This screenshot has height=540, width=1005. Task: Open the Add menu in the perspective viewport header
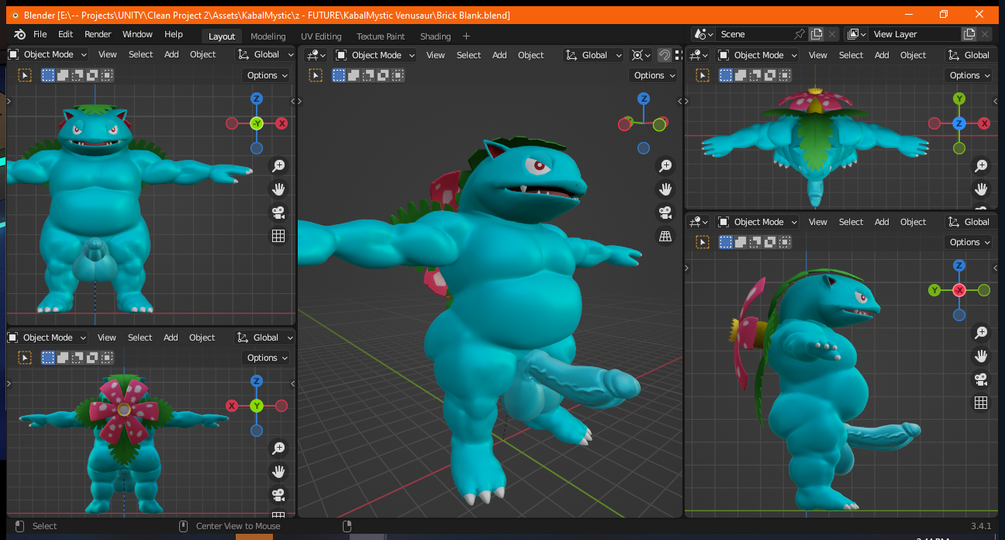[x=499, y=55]
